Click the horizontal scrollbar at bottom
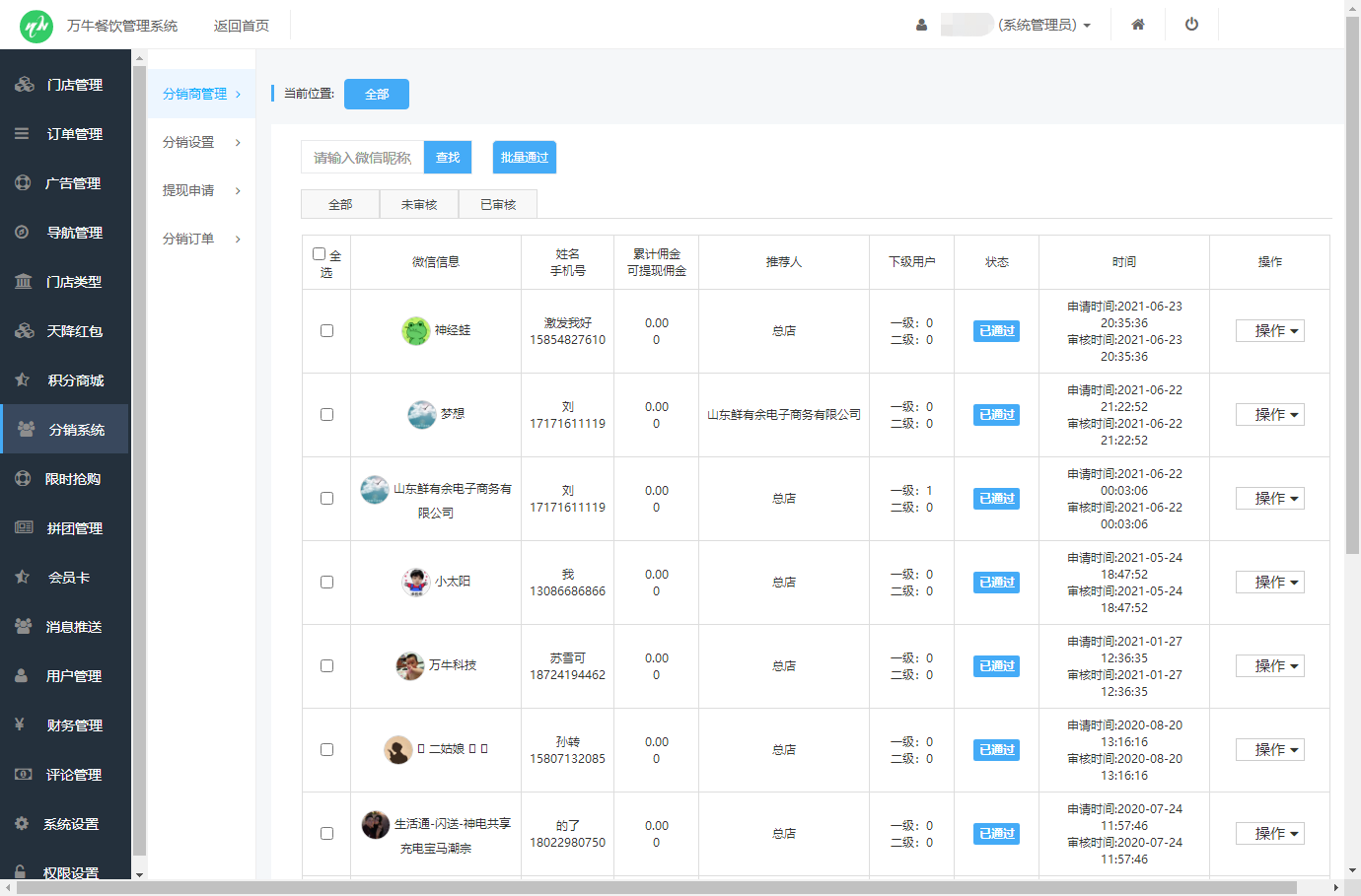The width and height of the screenshot is (1361, 896). pyautogui.click(x=656, y=887)
